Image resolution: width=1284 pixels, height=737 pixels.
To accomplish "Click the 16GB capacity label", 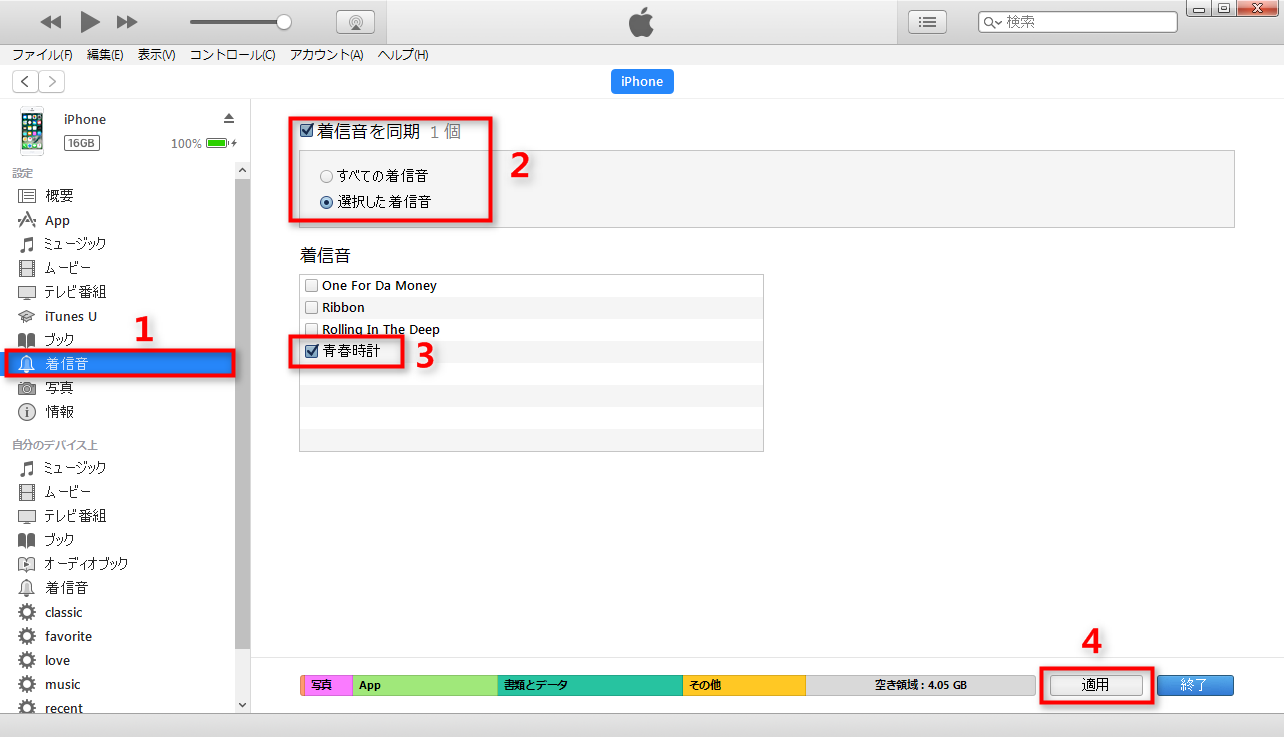I will [x=81, y=143].
